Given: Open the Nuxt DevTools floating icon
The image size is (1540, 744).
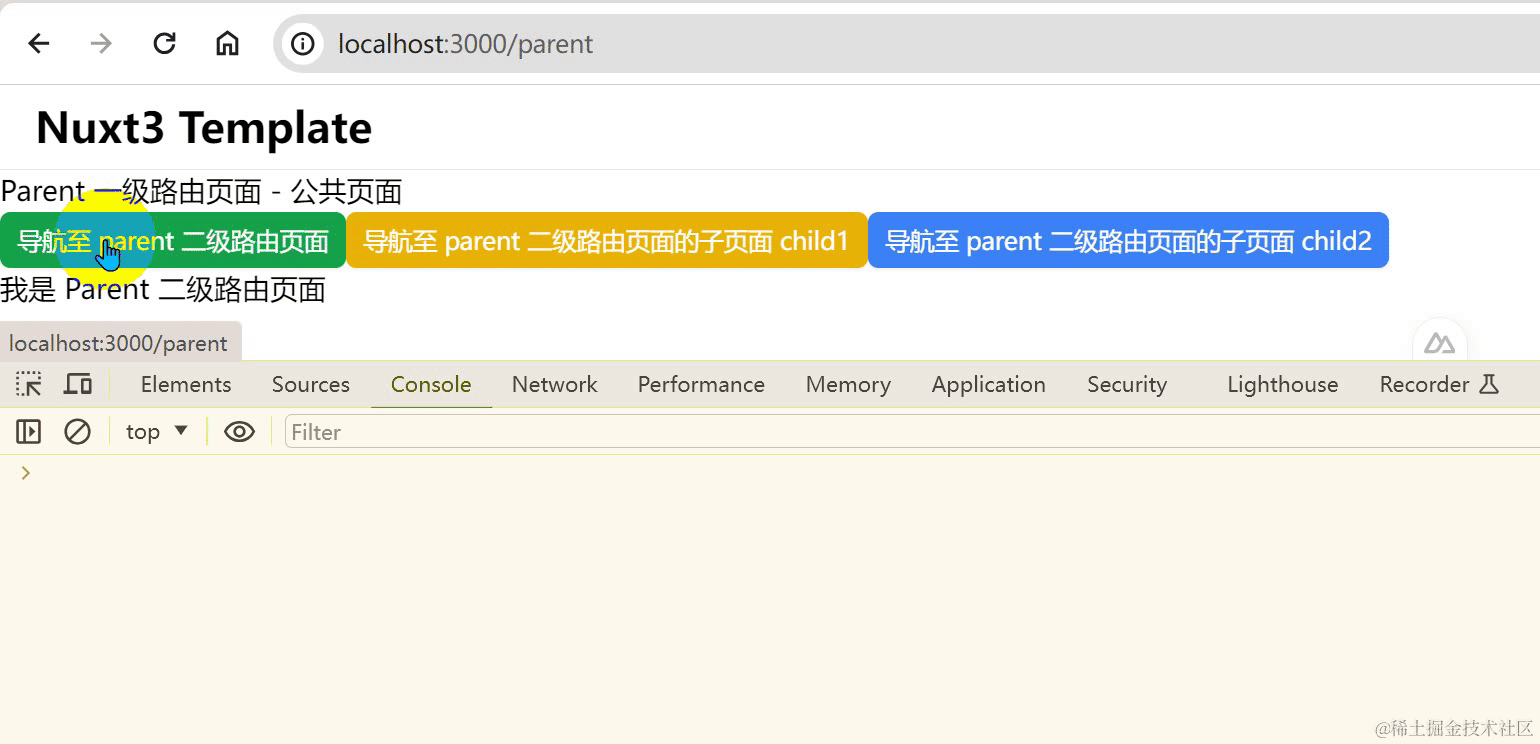Looking at the screenshot, I should coord(1440,344).
